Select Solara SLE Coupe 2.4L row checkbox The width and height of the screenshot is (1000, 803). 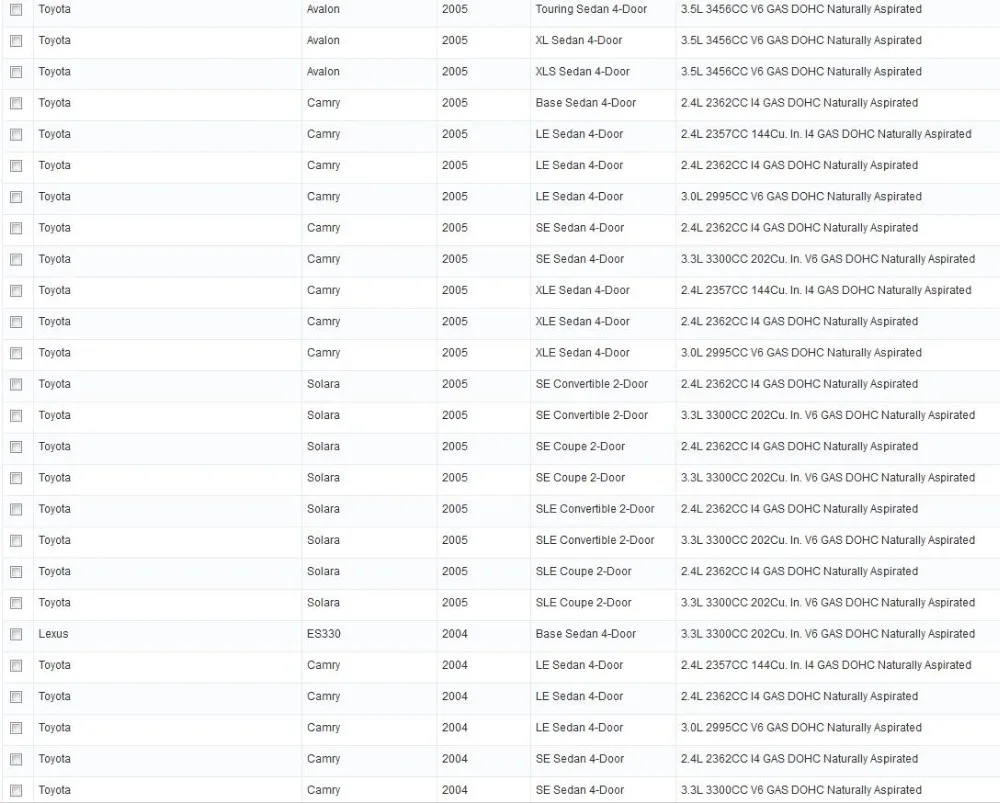point(16,572)
